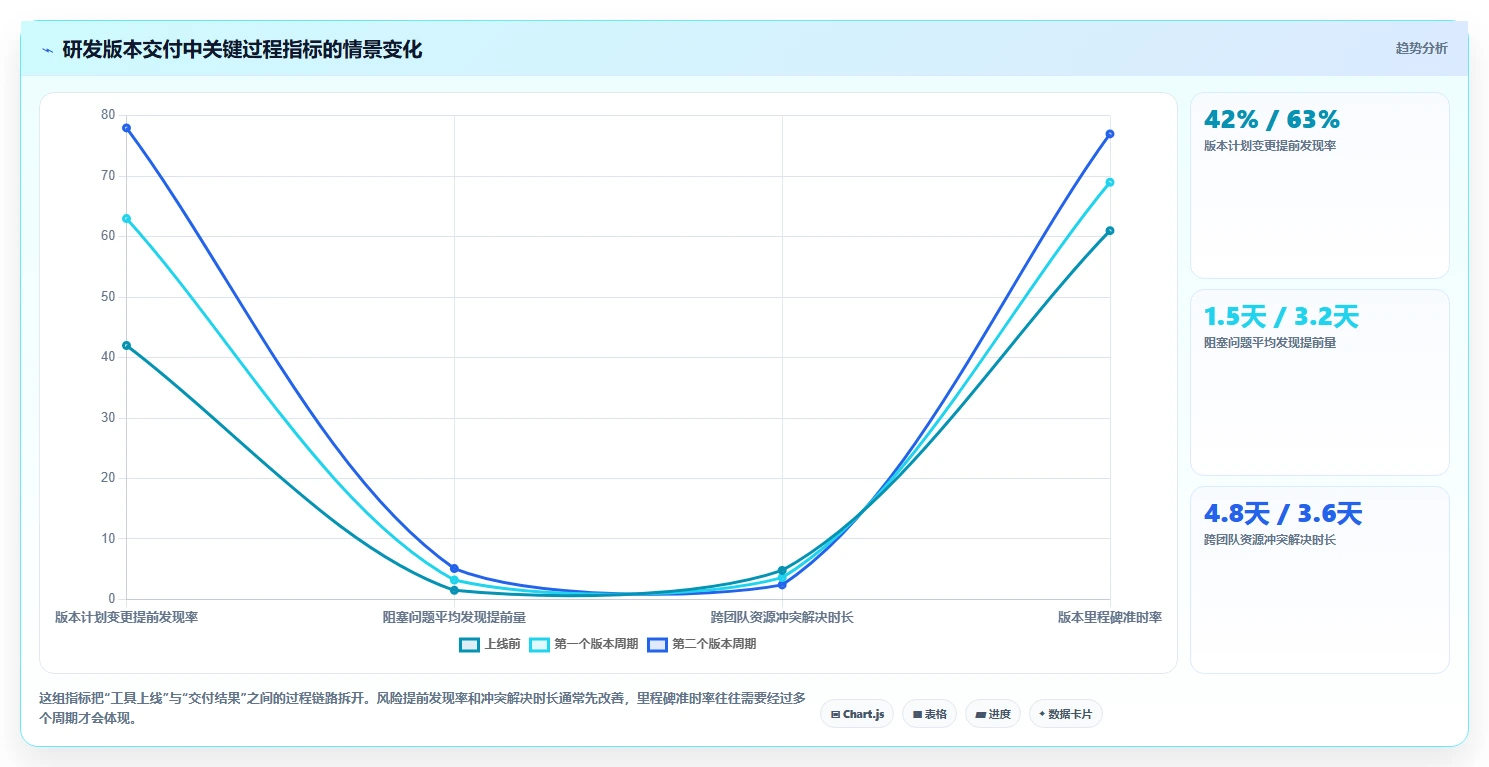Click the 1.5天 / 3.2天 stat value
Image resolution: width=1489 pixels, height=767 pixels.
coord(1281,317)
